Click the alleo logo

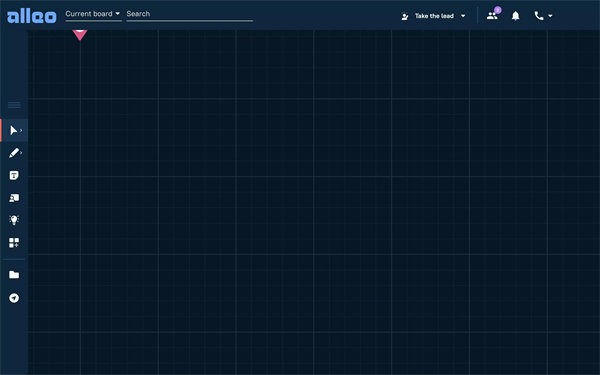pyautogui.click(x=32, y=16)
